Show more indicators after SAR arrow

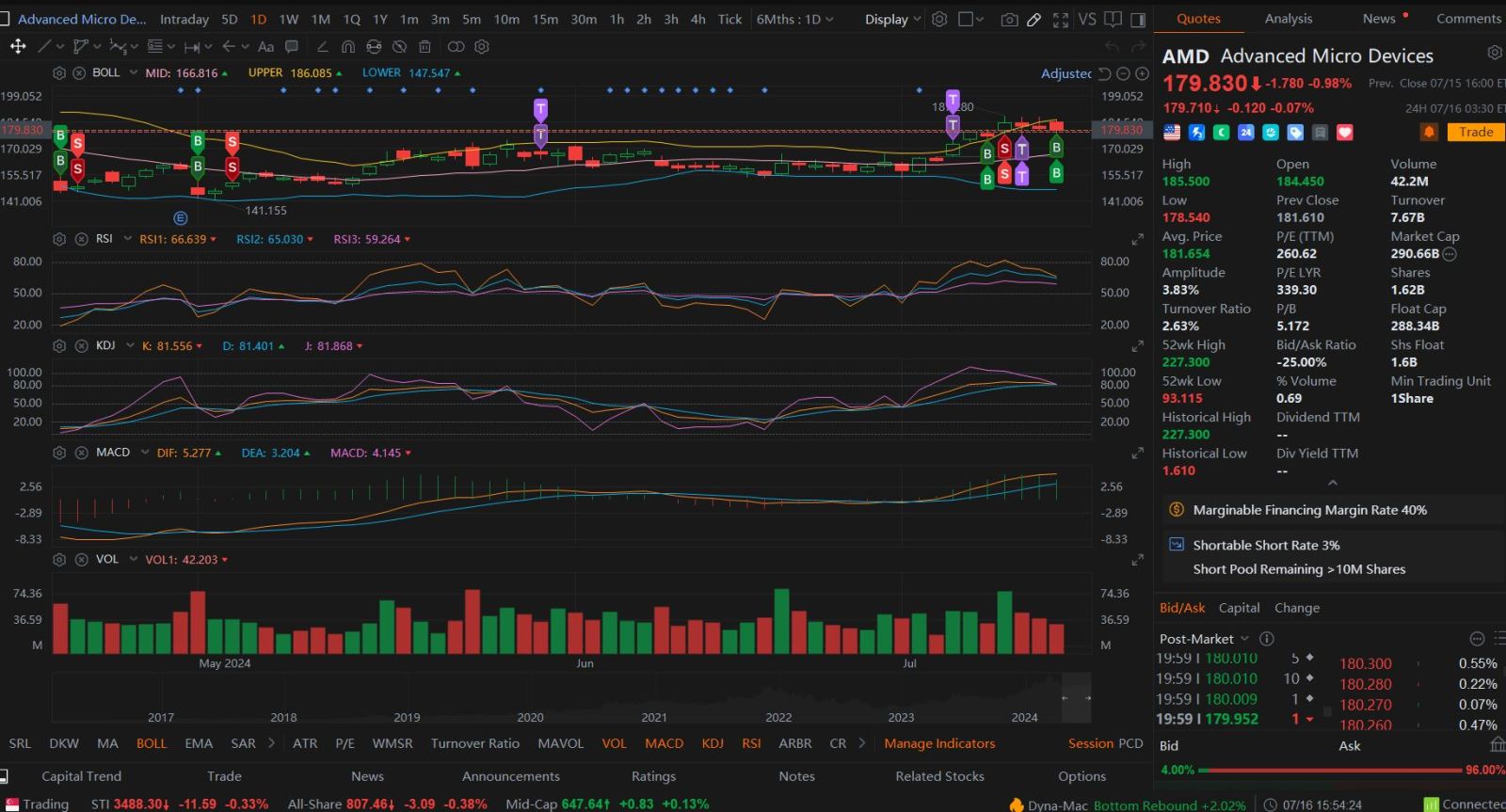point(271,743)
